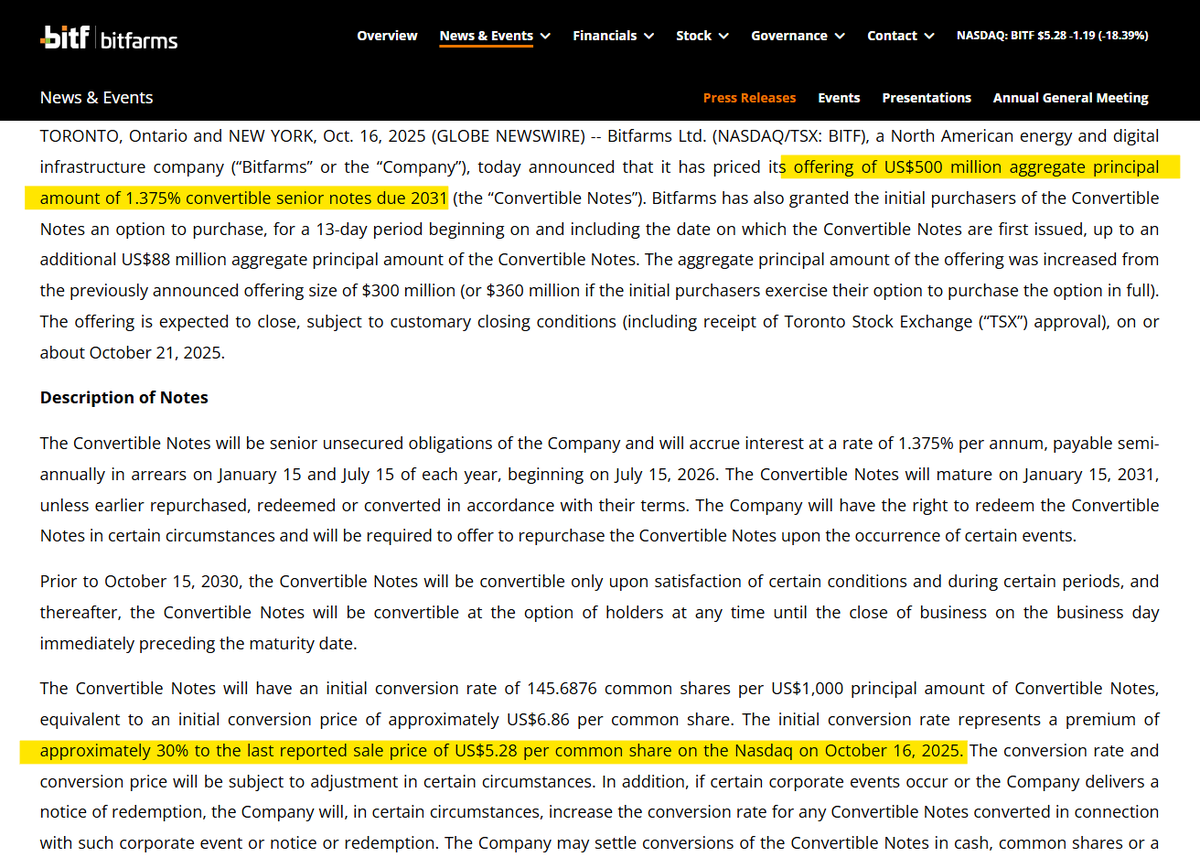This screenshot has height=857, width=1200.
Task: Click the highlighted text 'offering of US$500 million aggregate principal'
Action: tap(976, 167)
